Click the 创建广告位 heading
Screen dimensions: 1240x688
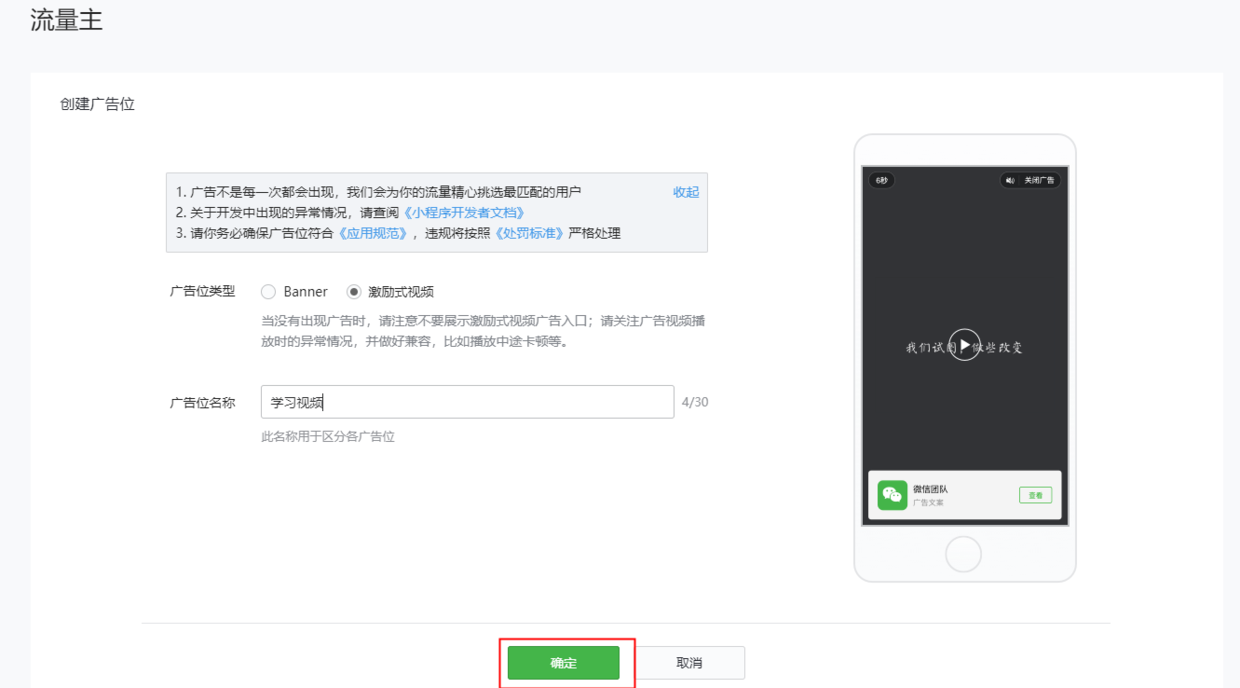click(97, 104)
